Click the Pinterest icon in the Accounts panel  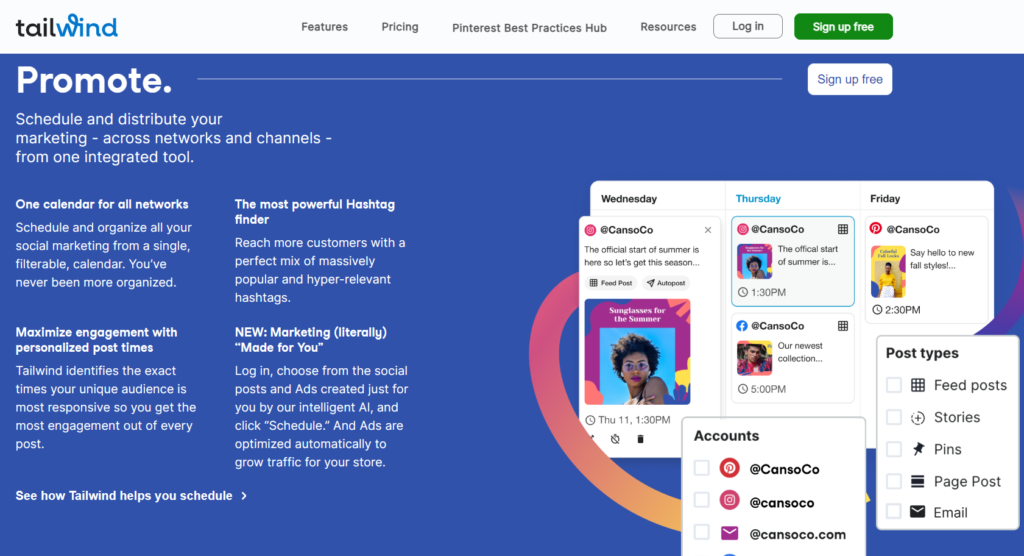coord(729,468)
